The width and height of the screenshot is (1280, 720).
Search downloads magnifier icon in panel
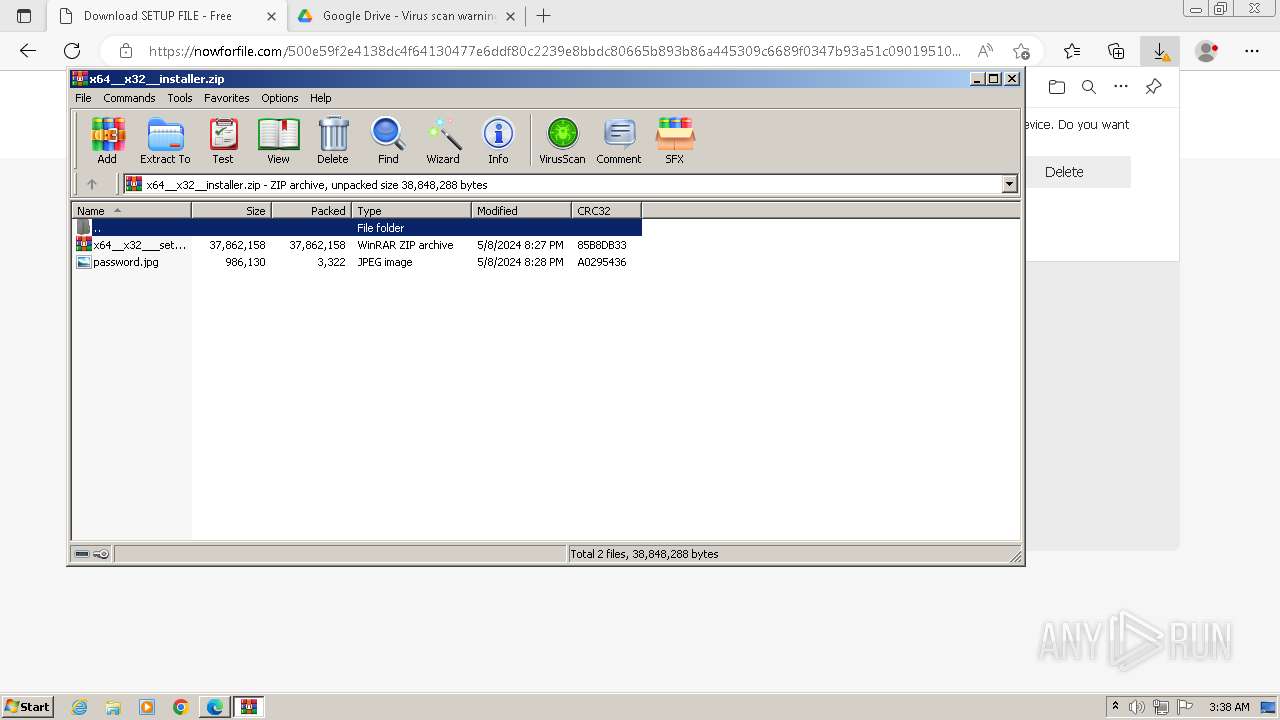1089,87
